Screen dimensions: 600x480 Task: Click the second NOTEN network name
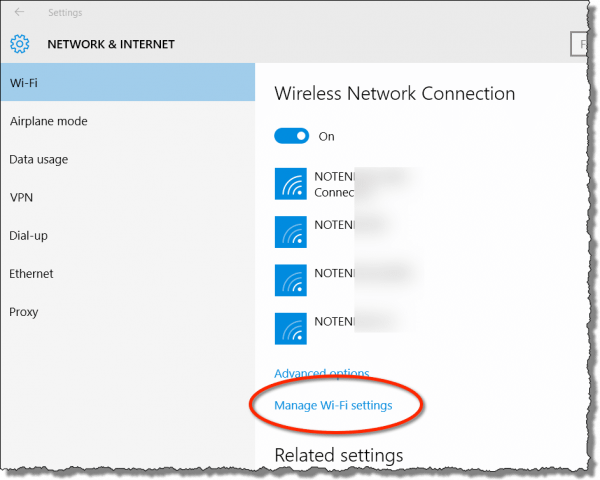pyautogui.click(x=335, y=225)
